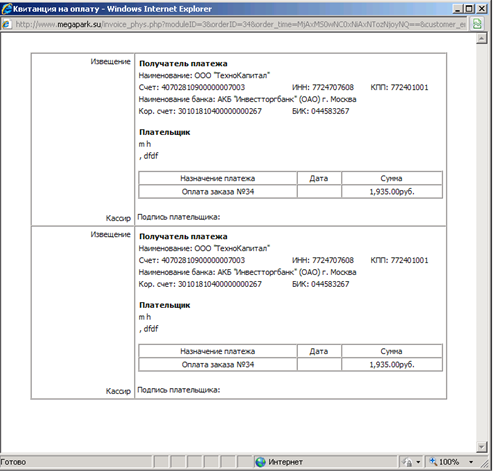The width and height of the screenshot is (494, 471).
Task: Click the Internet Explorer logo in title bar
Action: [7, 9]
